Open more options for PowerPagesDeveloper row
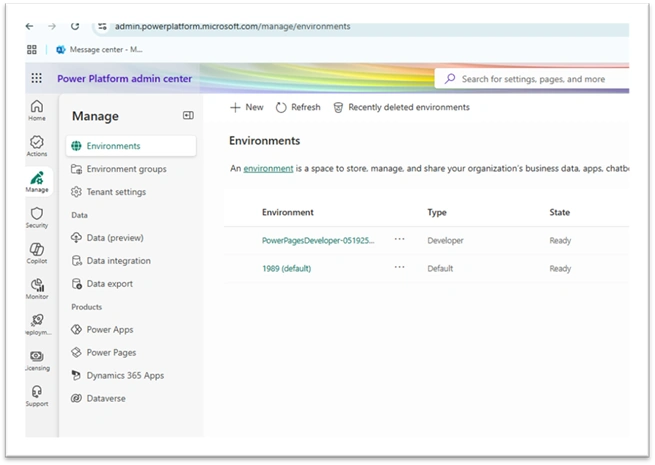 point(399,239)
